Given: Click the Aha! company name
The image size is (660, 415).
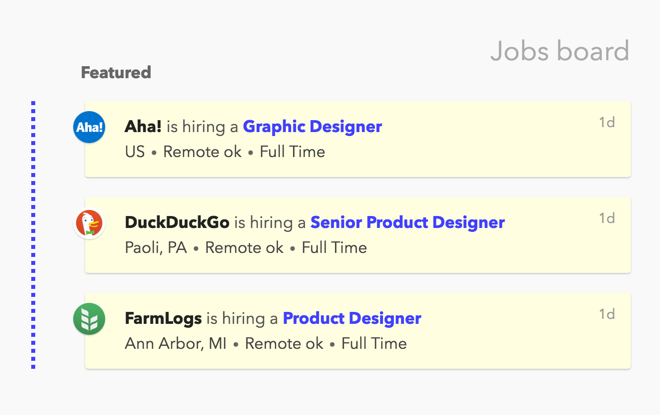Looking at the screenshot, I should point(143,127).
